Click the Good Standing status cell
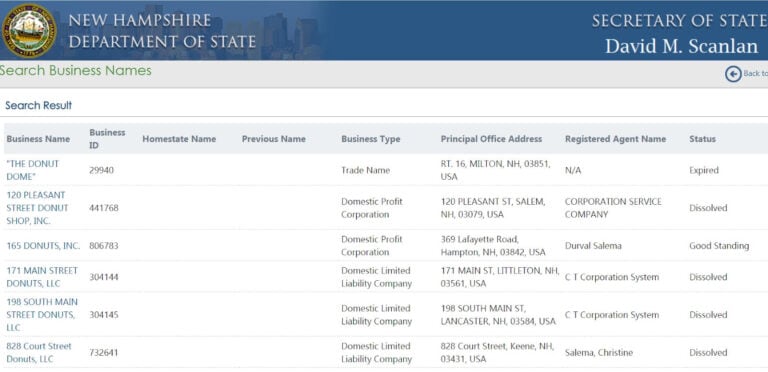This screenshot has height=372, width=768. [x=719, y=246]
